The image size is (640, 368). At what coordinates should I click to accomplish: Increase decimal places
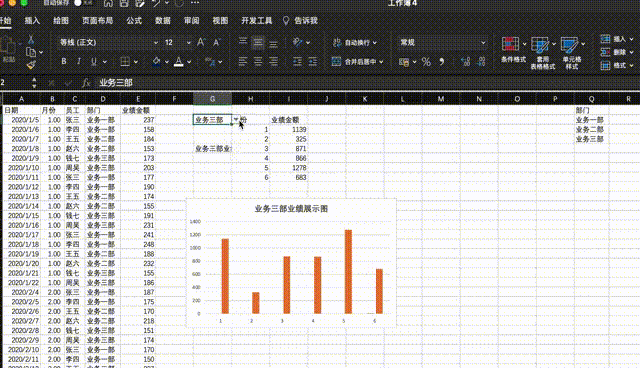point(465,62)
